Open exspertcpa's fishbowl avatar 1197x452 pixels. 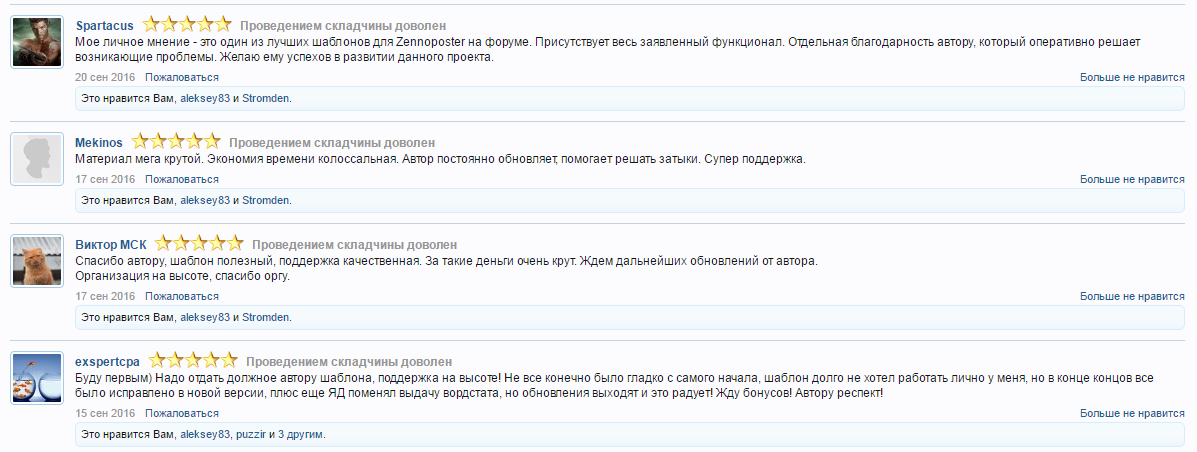pos(37,378)
